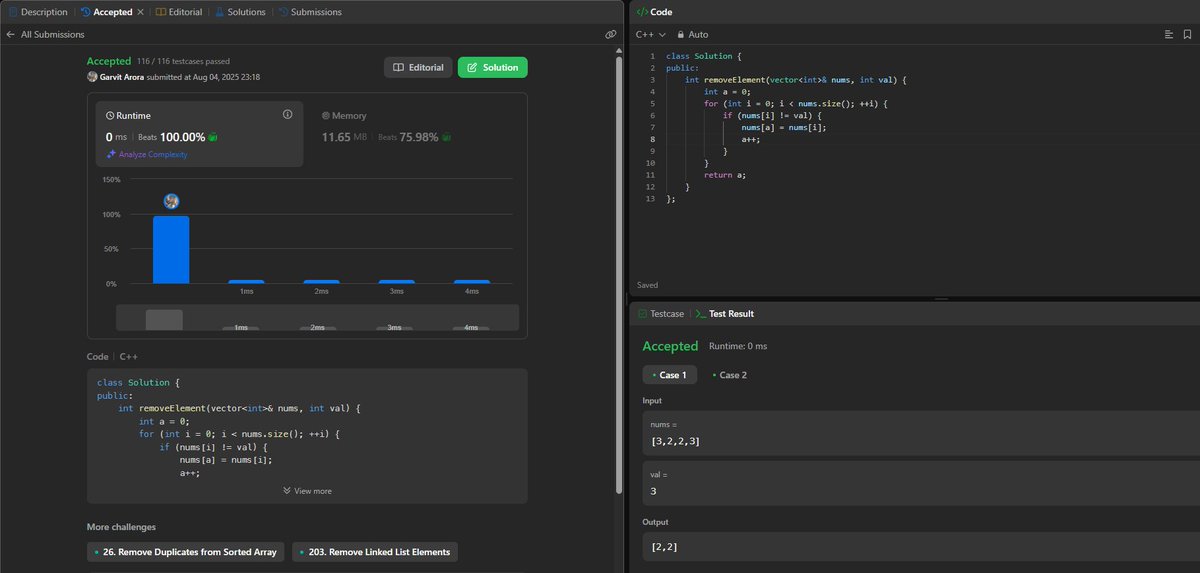Click the sparkle icon beside Analyze Complexity

click(111, 154)
